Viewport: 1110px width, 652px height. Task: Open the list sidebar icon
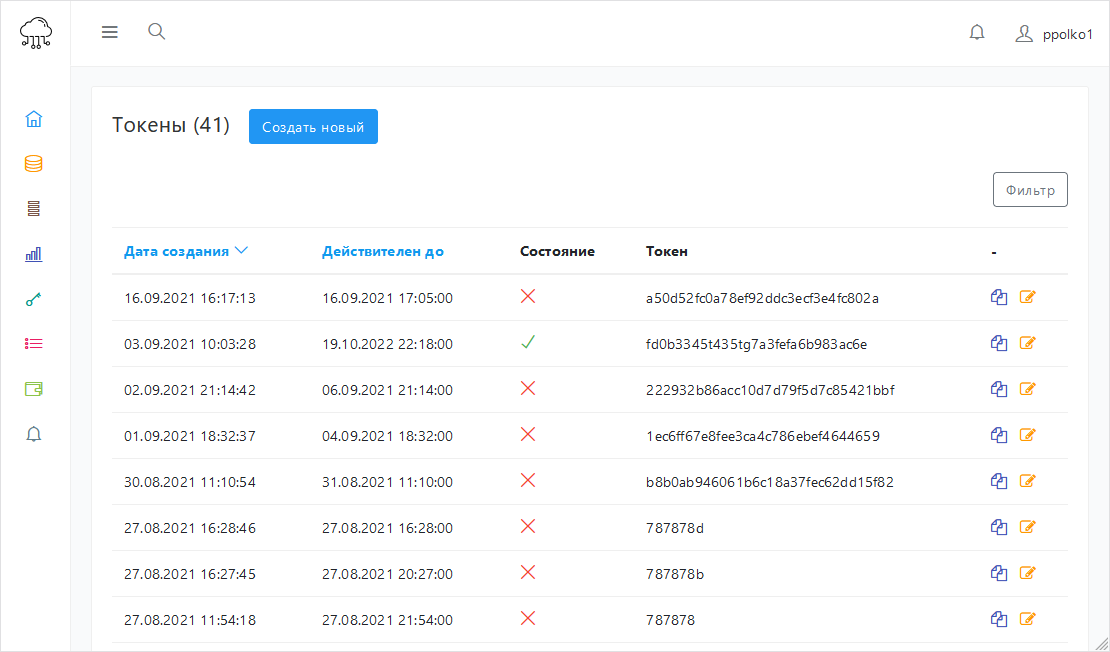pos(34,344)
